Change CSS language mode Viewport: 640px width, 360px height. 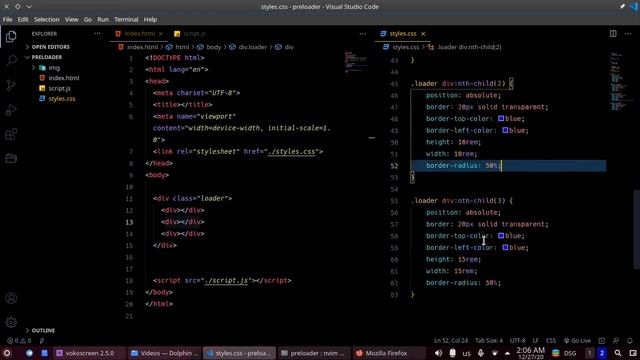point(551,340)
